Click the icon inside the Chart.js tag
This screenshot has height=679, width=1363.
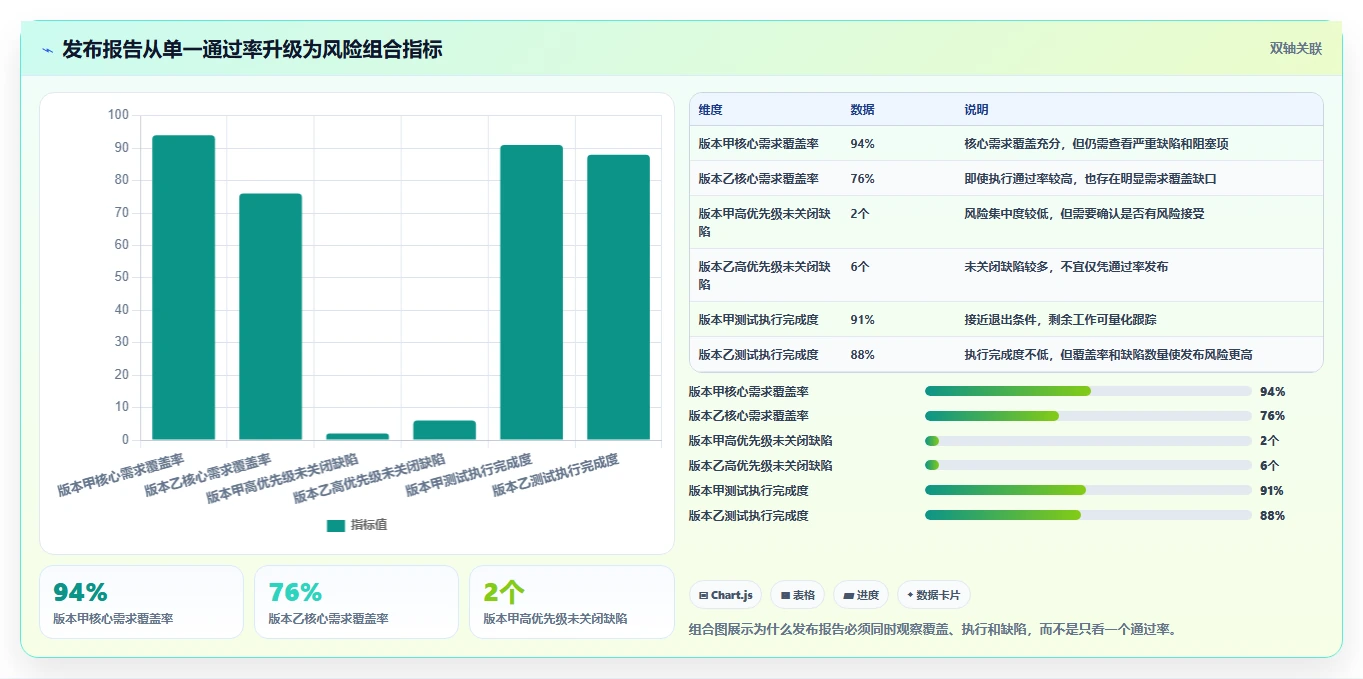click(x=704, y=595)
